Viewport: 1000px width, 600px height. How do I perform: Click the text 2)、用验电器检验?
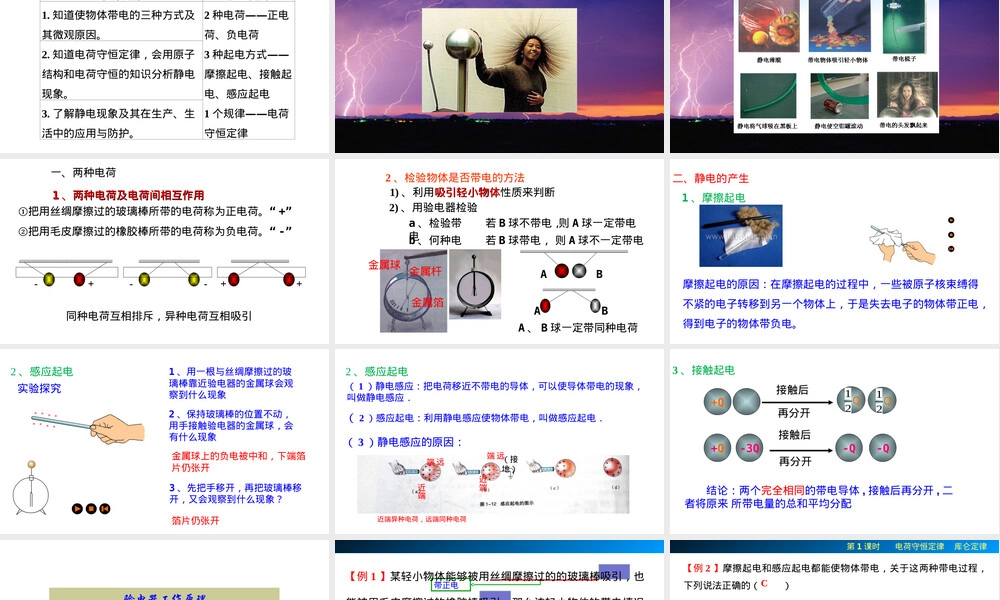[x=433, y=207]
